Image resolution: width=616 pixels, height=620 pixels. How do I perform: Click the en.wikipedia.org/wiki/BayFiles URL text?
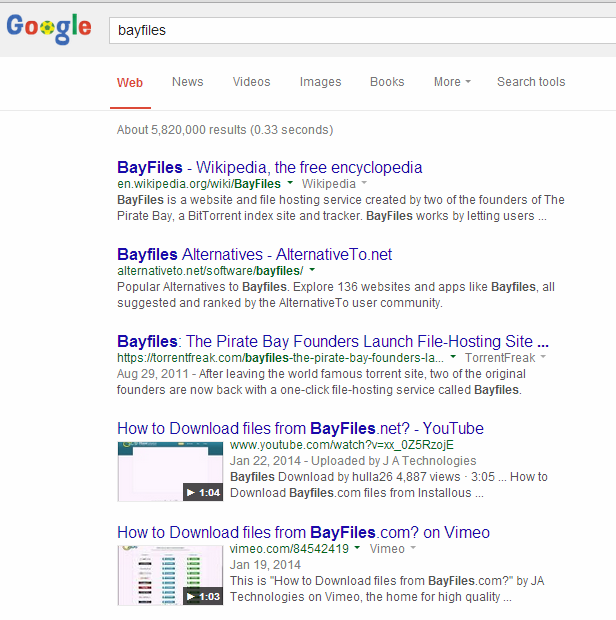pyautogui.click(x=199, y=184)
